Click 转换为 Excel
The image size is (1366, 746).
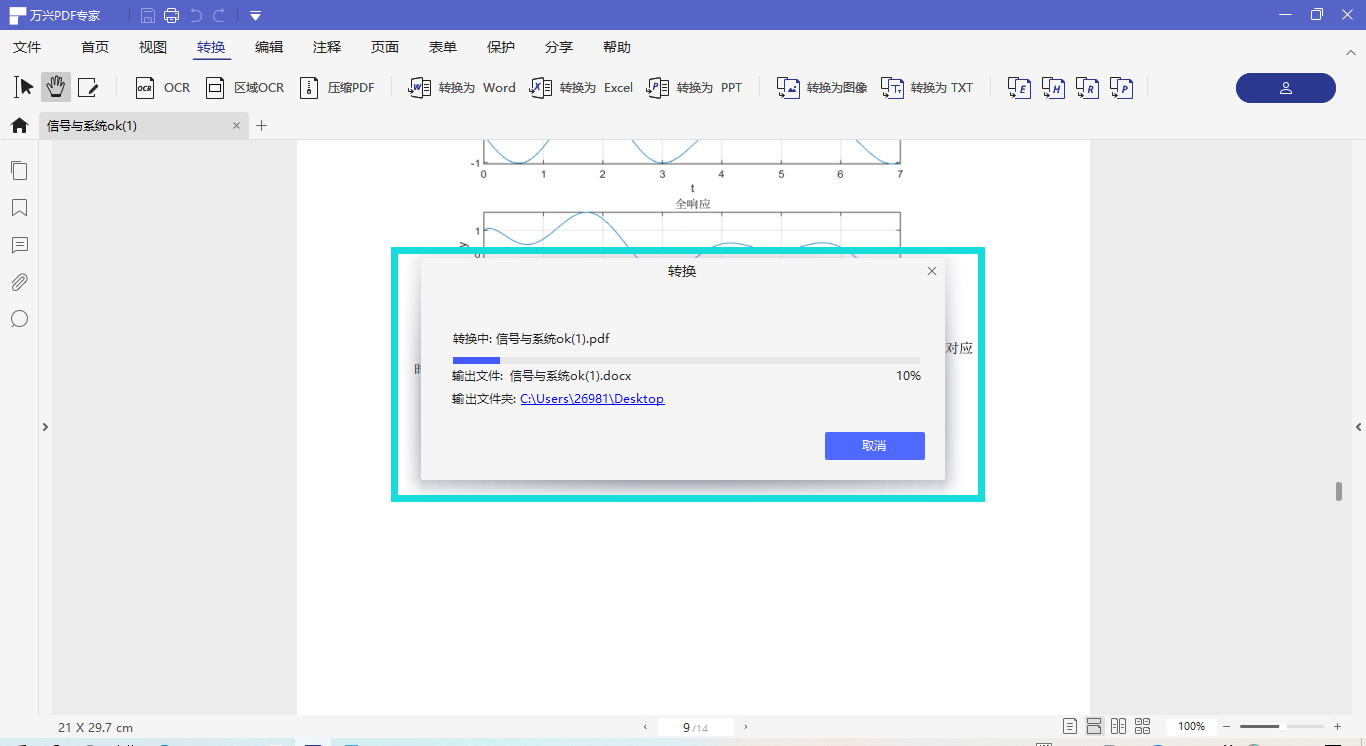point(581,88)
